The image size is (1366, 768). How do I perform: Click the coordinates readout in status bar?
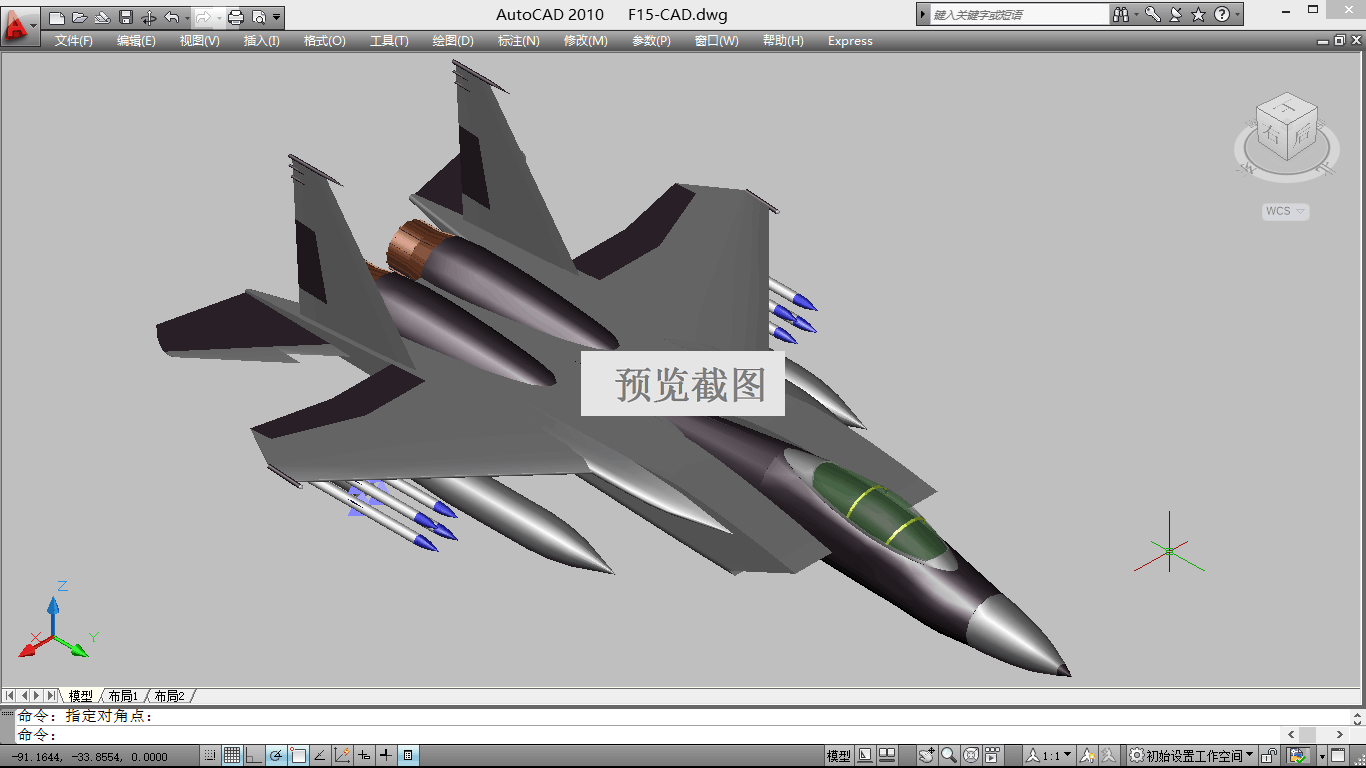[x=89, y=757]
